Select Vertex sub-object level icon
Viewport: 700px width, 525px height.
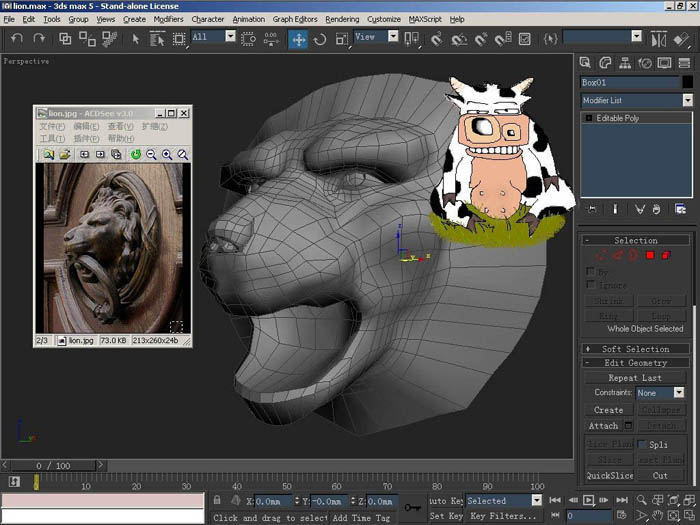(x=601, y=255)
